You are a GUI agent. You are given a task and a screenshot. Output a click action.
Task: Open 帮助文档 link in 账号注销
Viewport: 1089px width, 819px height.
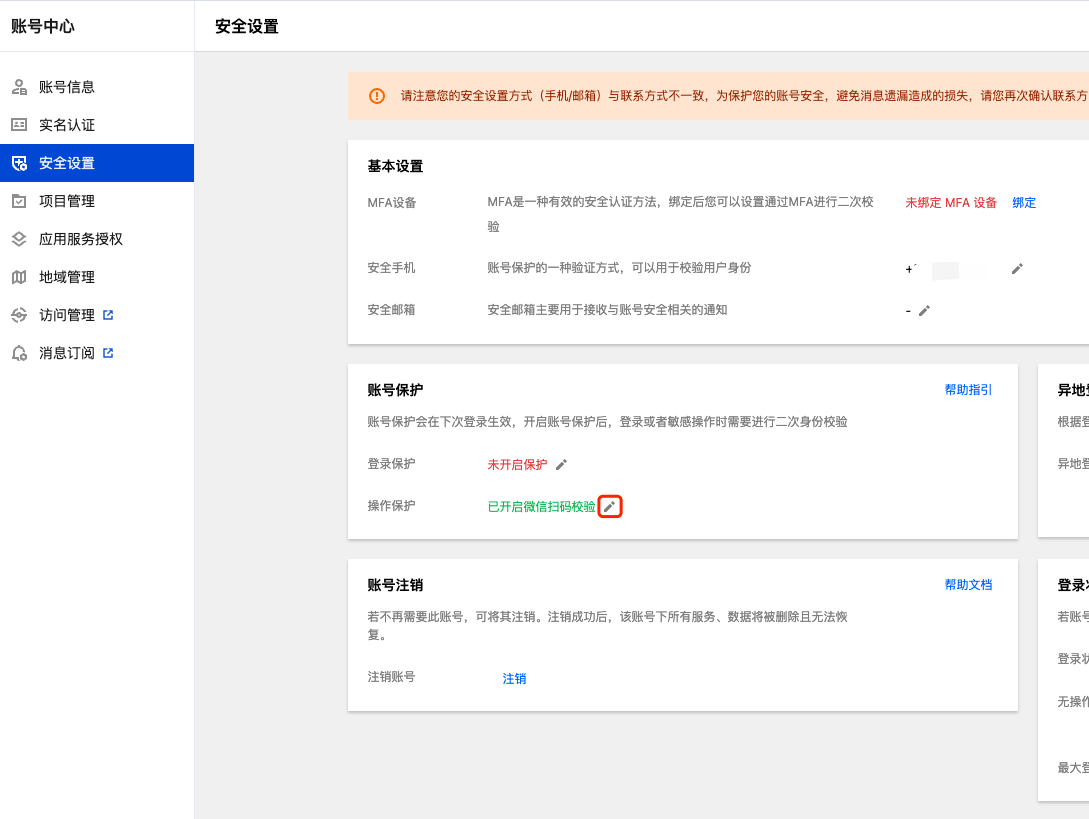[x=968, y=585]
